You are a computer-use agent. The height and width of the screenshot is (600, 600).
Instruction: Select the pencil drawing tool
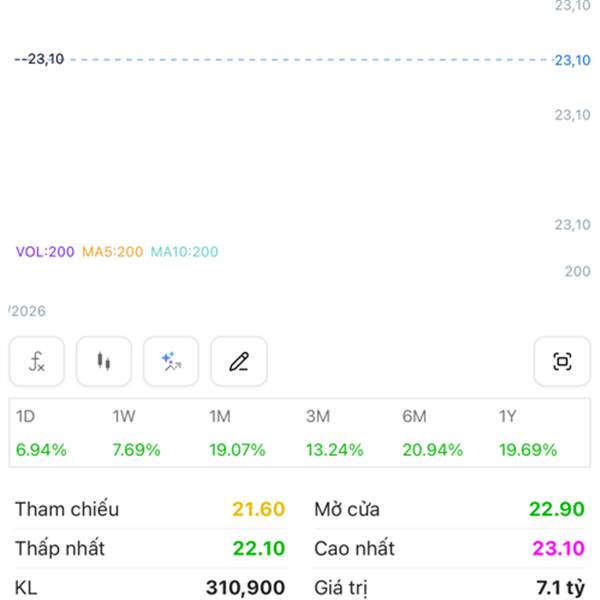pyautogui.click(x=238, y=362)
